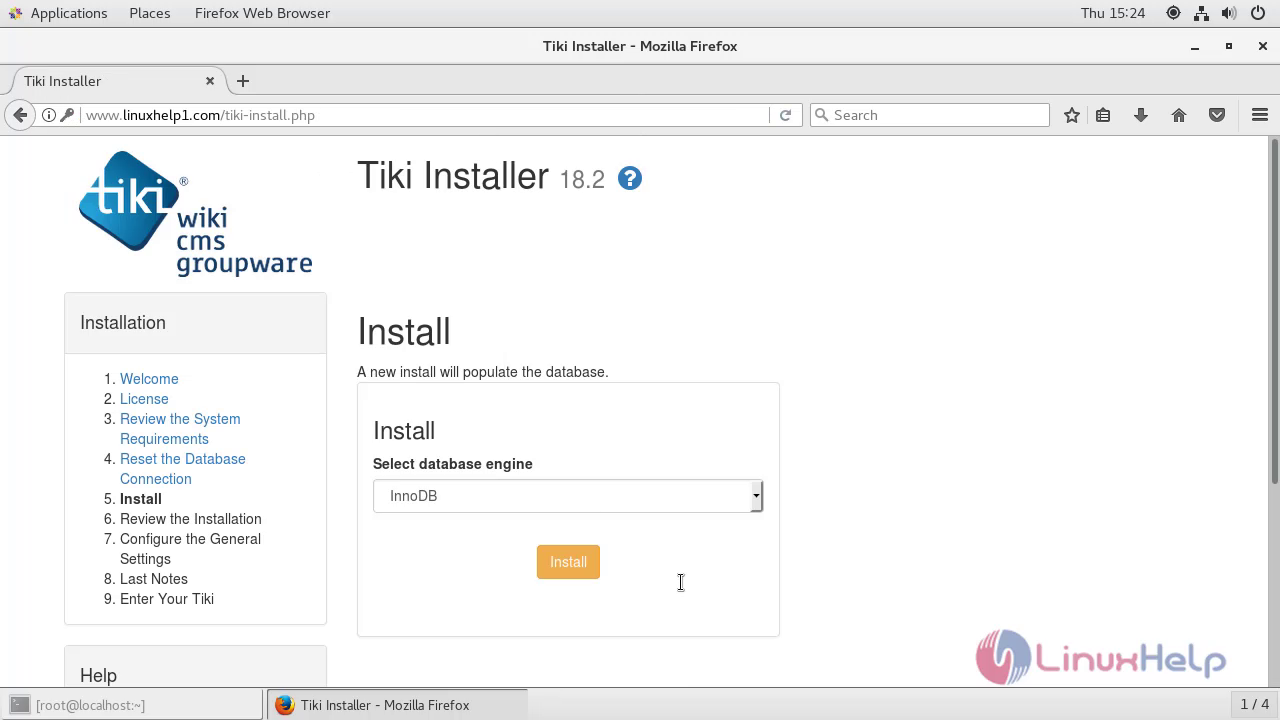The image size is (1280, 720).
Task: Click the "Installation" panel heading
Action: tap(123, 323)
